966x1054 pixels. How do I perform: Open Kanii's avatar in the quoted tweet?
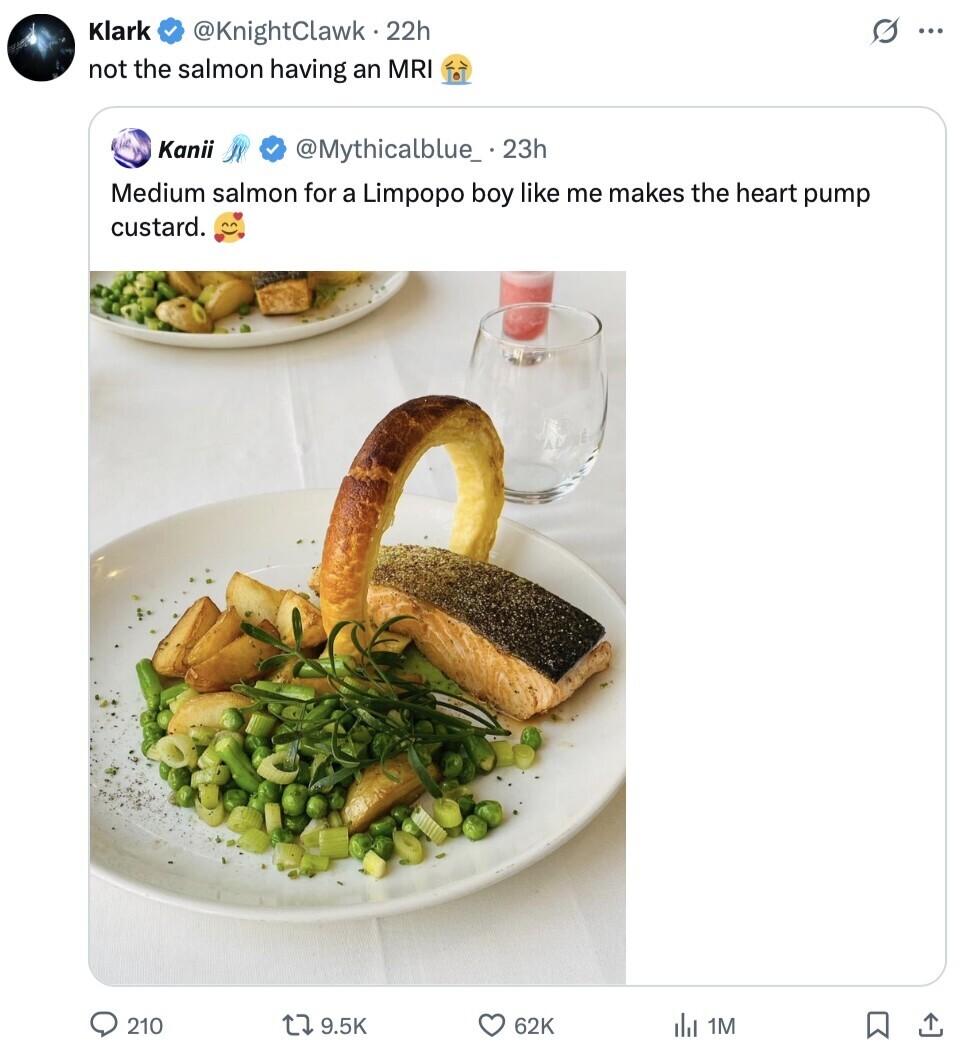point(131,149)
